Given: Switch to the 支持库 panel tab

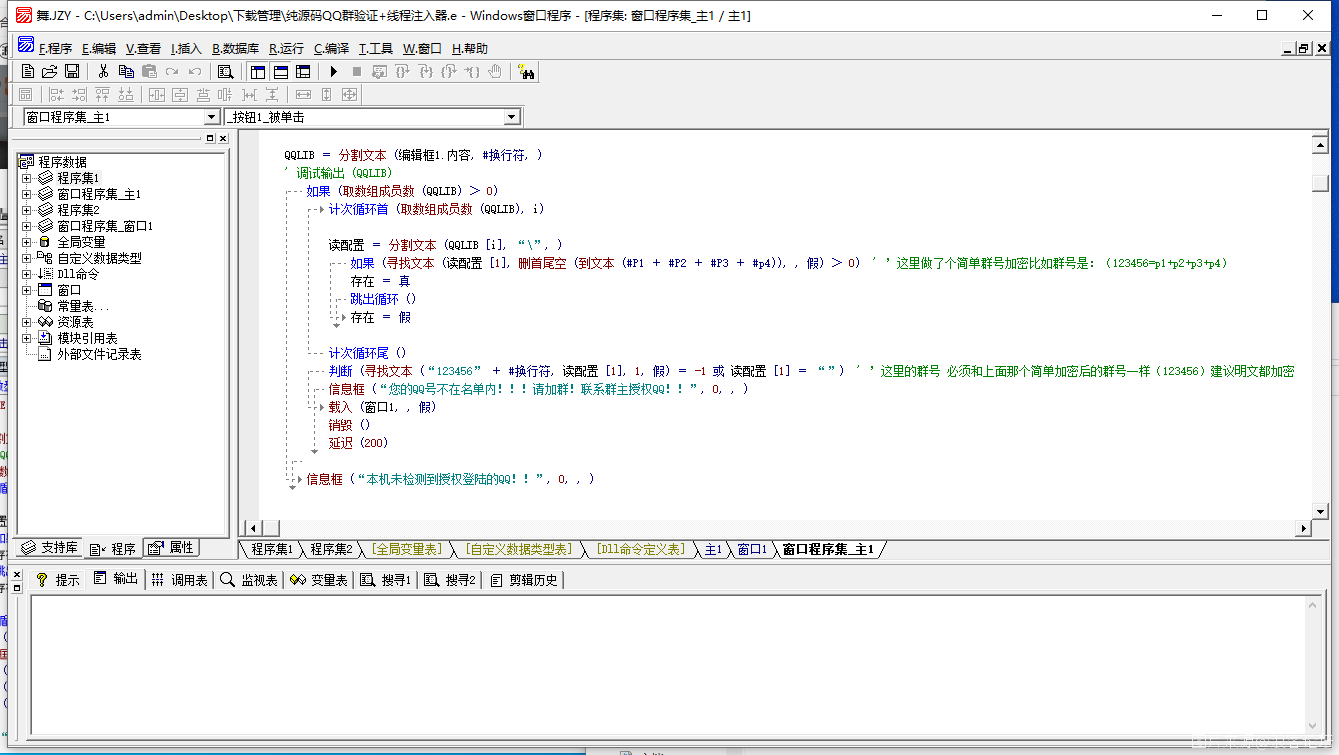Looking at the screenshot, I should pyautogui.click(x=49, y=548).
